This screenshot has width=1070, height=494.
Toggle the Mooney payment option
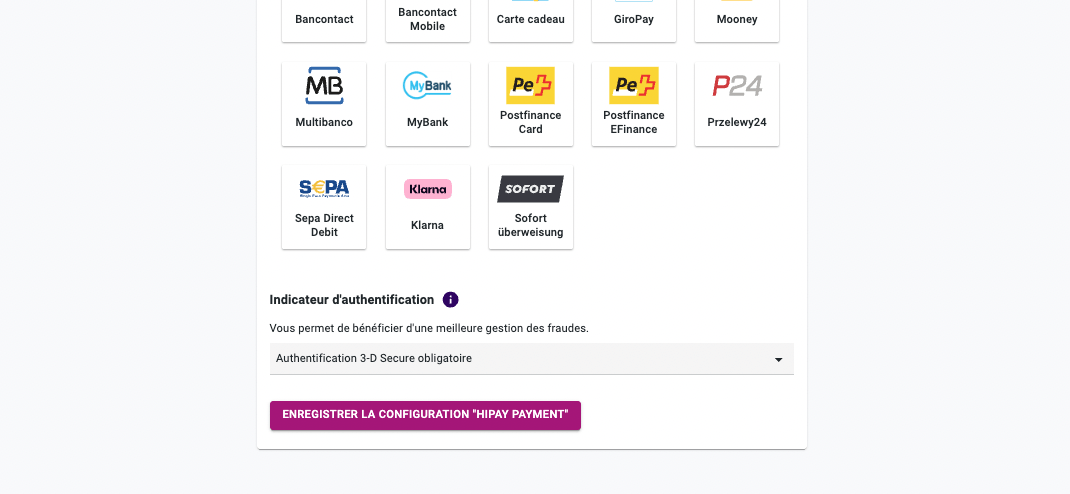coord(737,20)
